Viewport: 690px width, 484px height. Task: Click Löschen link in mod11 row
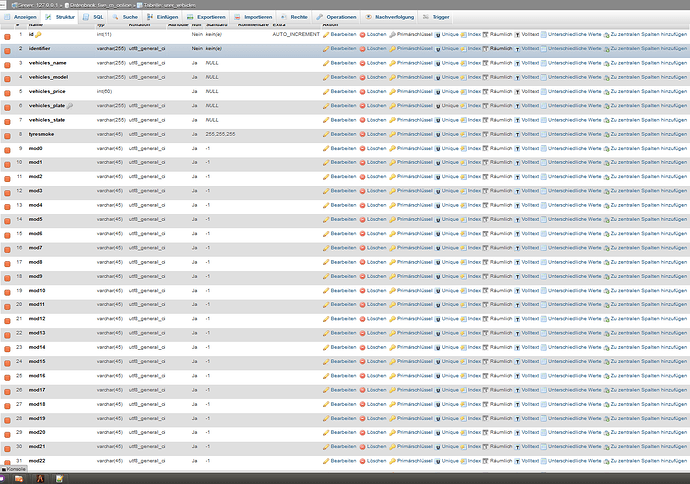pyautogui.click(x=377, y=304)
